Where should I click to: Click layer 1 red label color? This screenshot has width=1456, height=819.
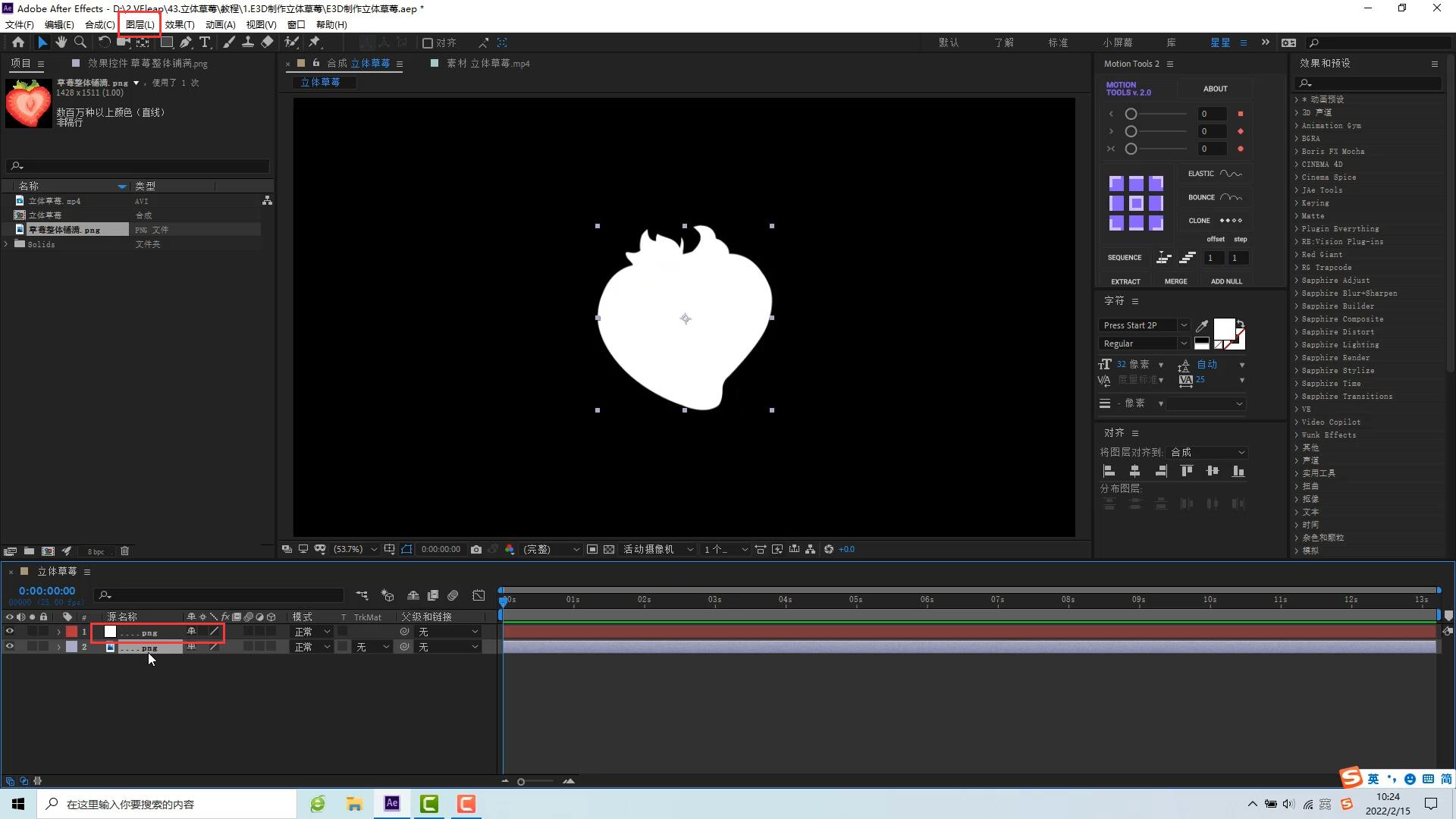pos(71,632)
